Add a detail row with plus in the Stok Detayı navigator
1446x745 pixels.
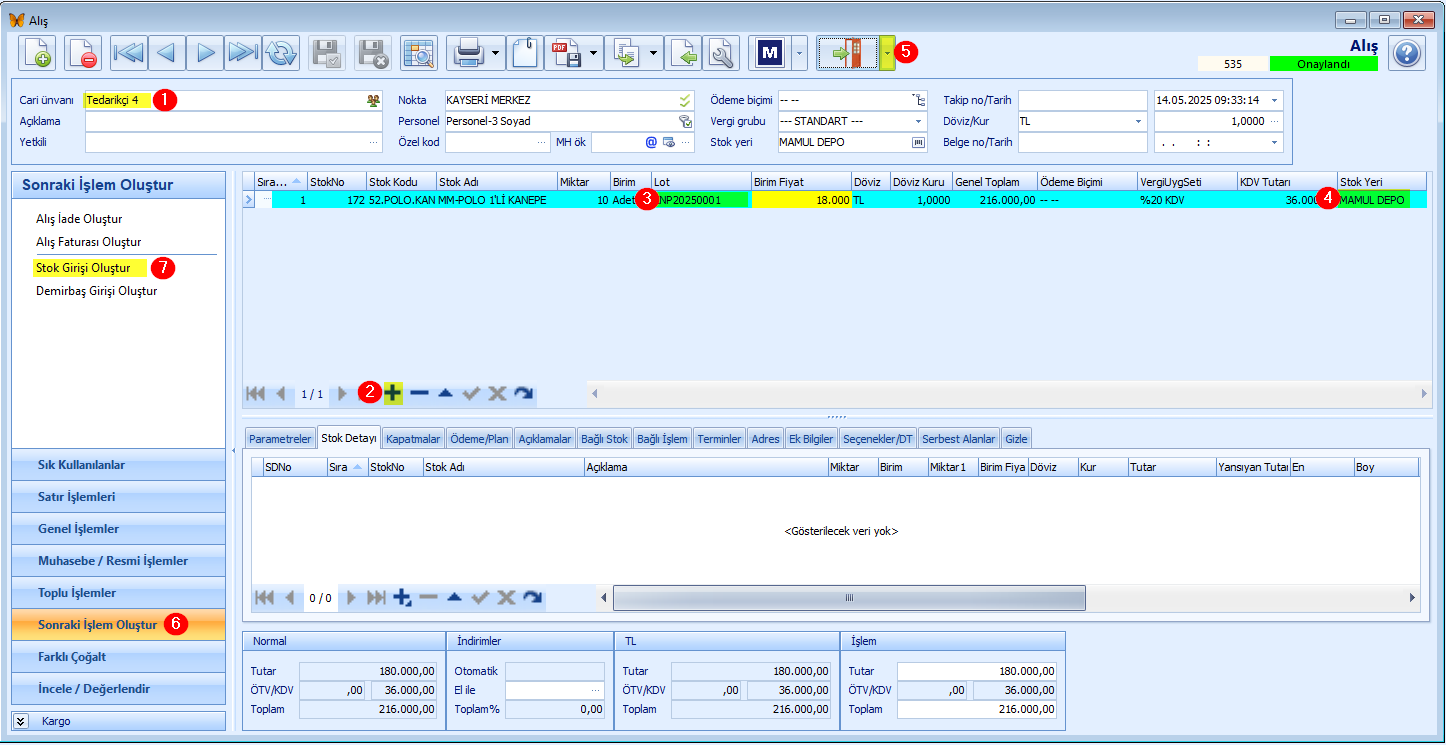(x=402, y=598)
